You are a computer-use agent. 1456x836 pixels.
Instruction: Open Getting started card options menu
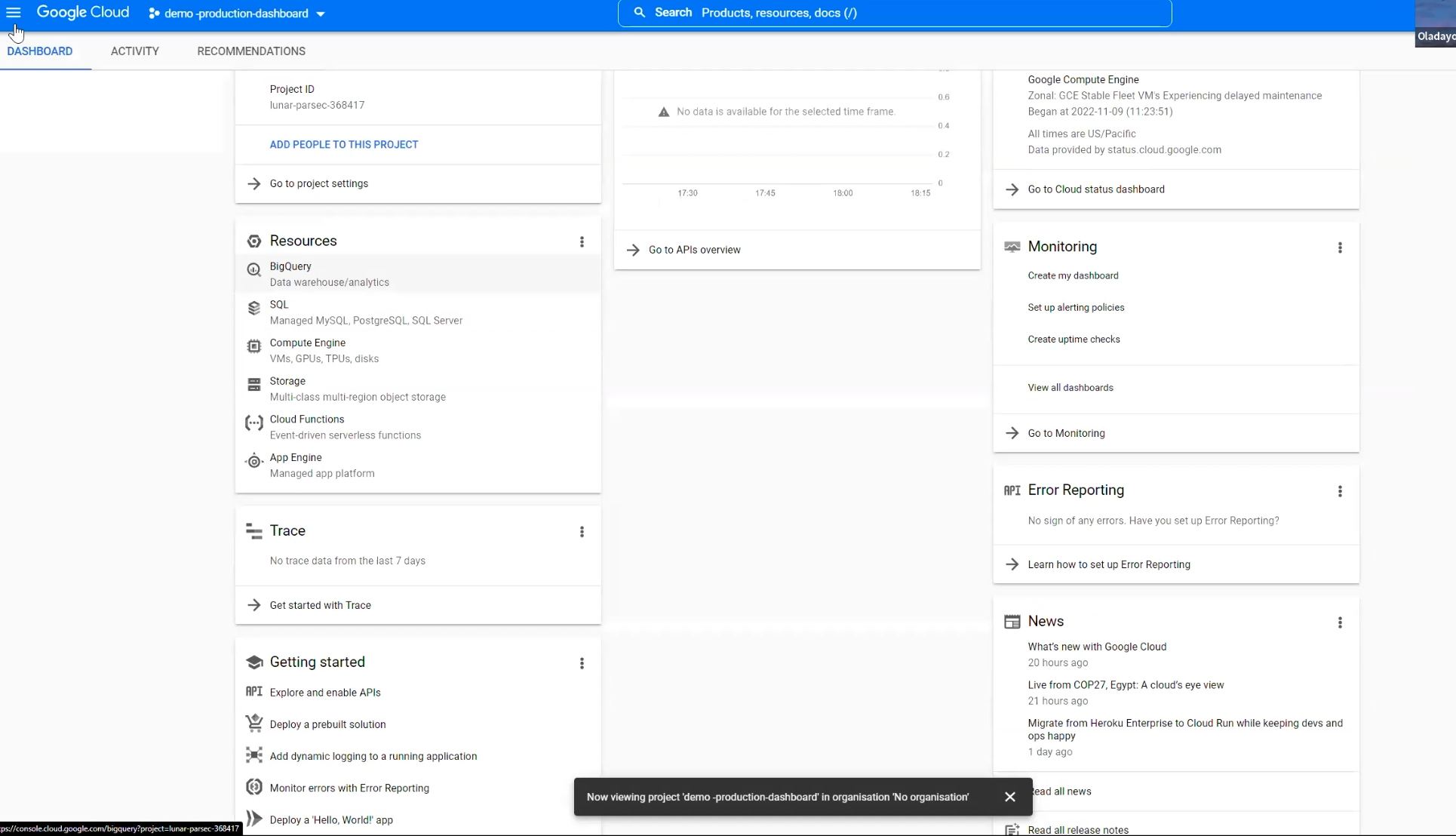582,663
